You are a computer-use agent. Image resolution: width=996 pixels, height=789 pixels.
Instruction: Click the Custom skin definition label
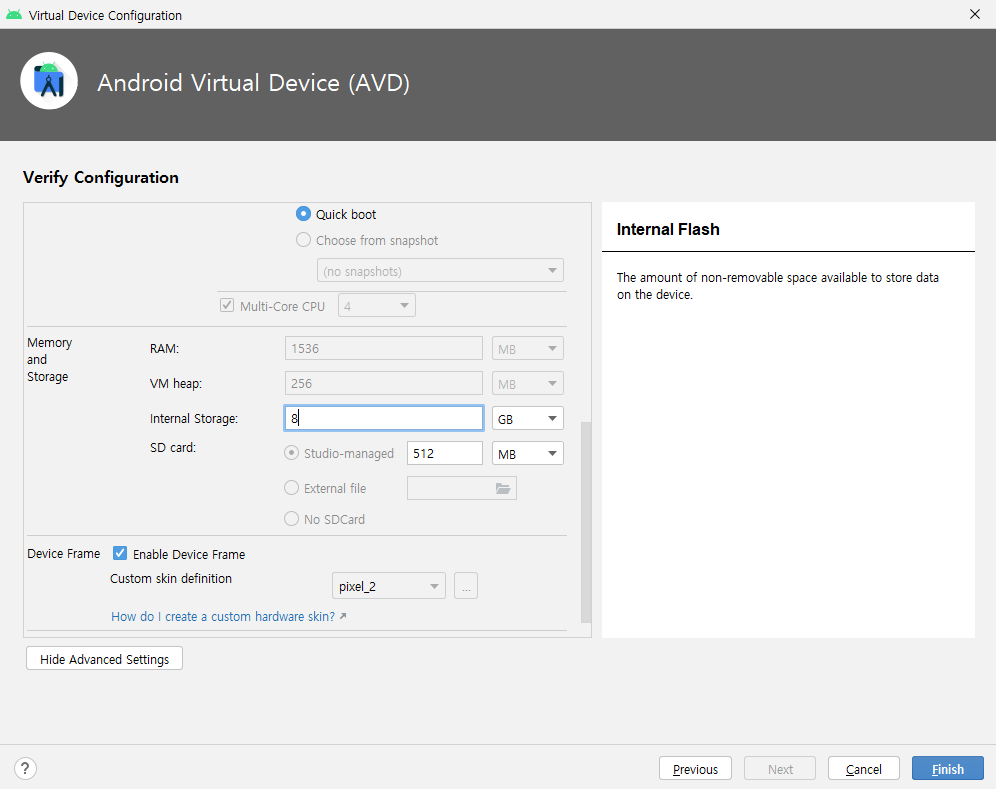(x=171, y=578)
